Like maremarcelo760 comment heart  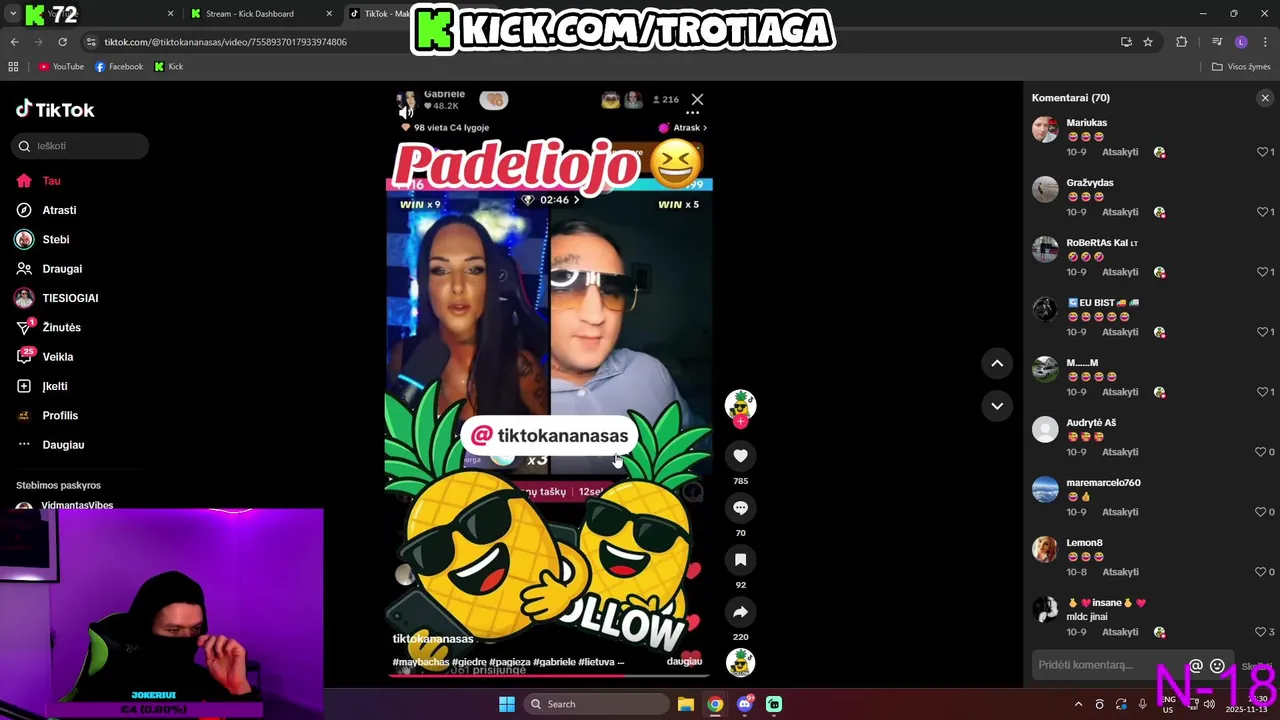(x=1262, y=512)
